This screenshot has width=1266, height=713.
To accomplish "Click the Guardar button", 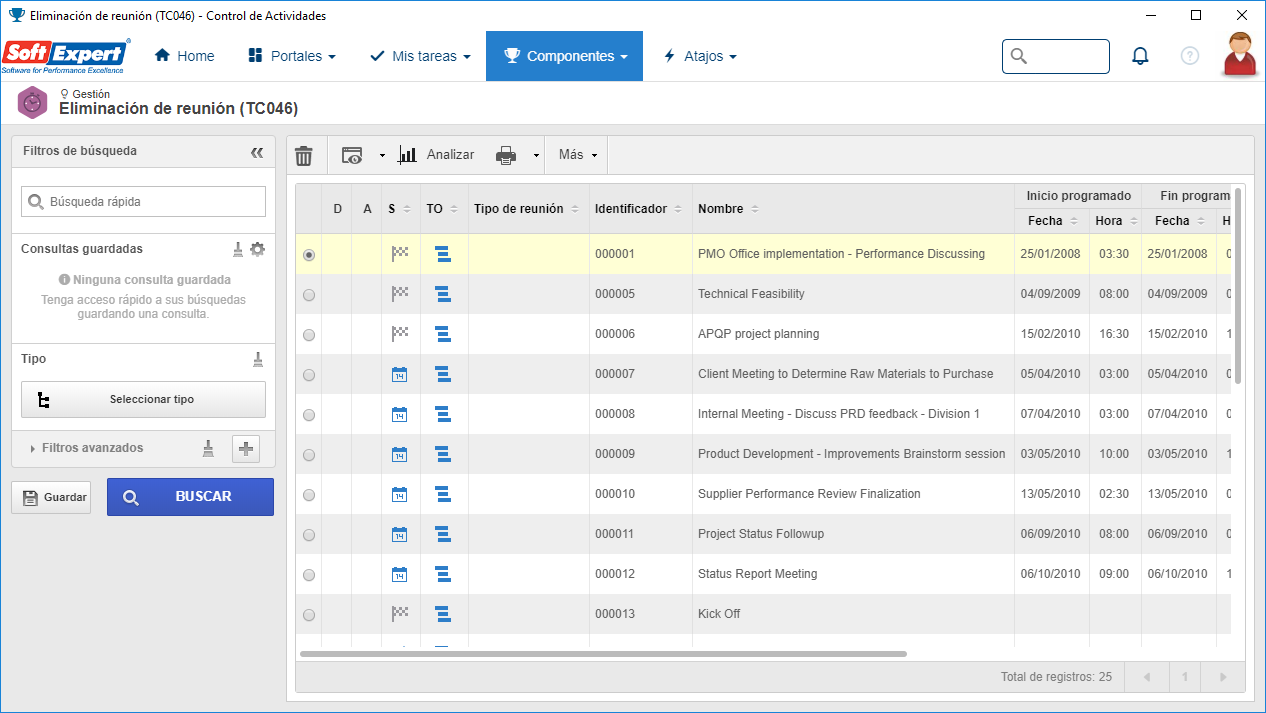I will click(51, 497).
